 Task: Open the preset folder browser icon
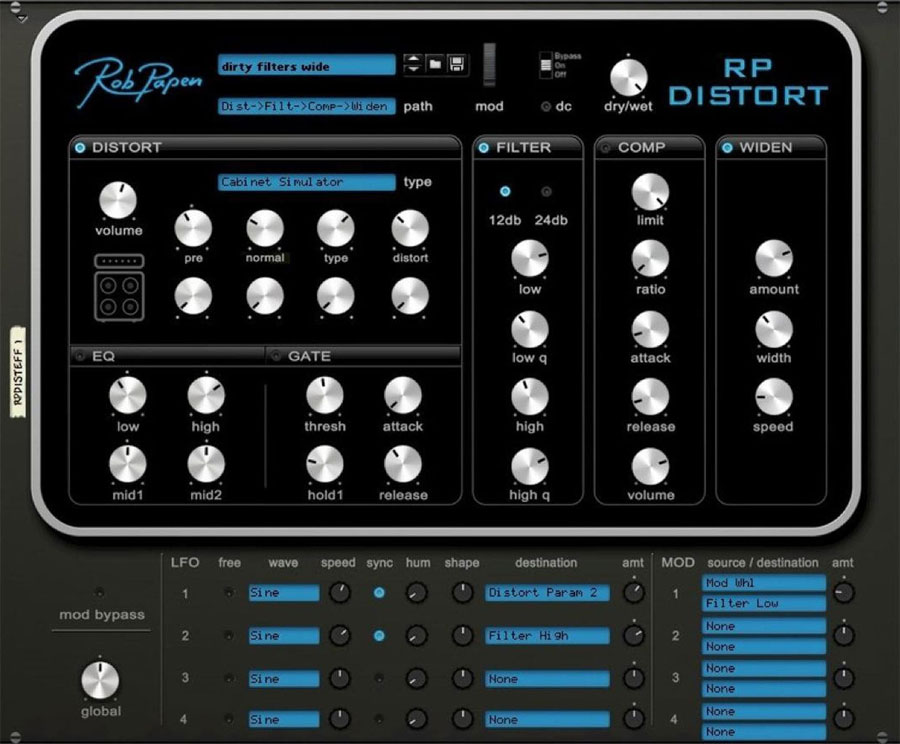435,64
